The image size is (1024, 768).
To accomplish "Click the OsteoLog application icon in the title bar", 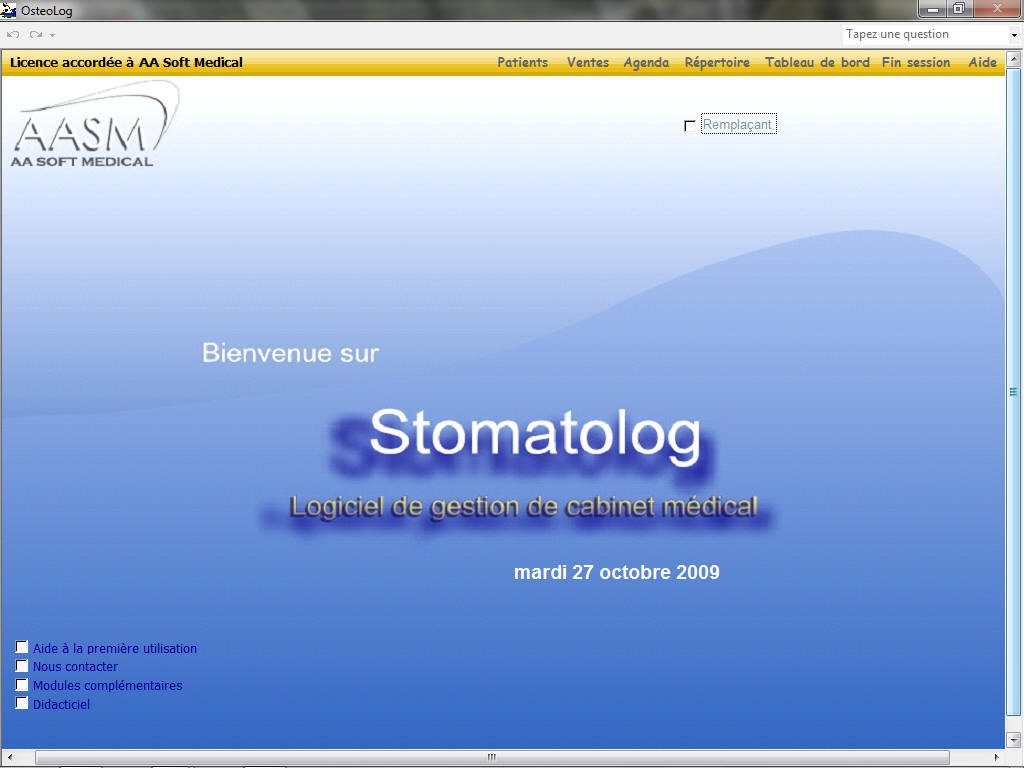I will pos(8,10).
